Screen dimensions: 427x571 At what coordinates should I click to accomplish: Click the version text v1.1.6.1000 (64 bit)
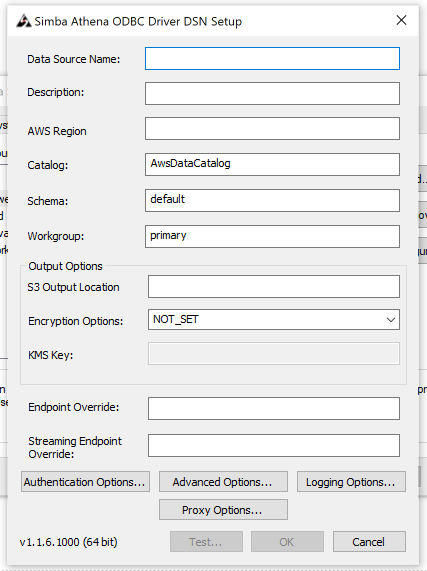(68, 542)
